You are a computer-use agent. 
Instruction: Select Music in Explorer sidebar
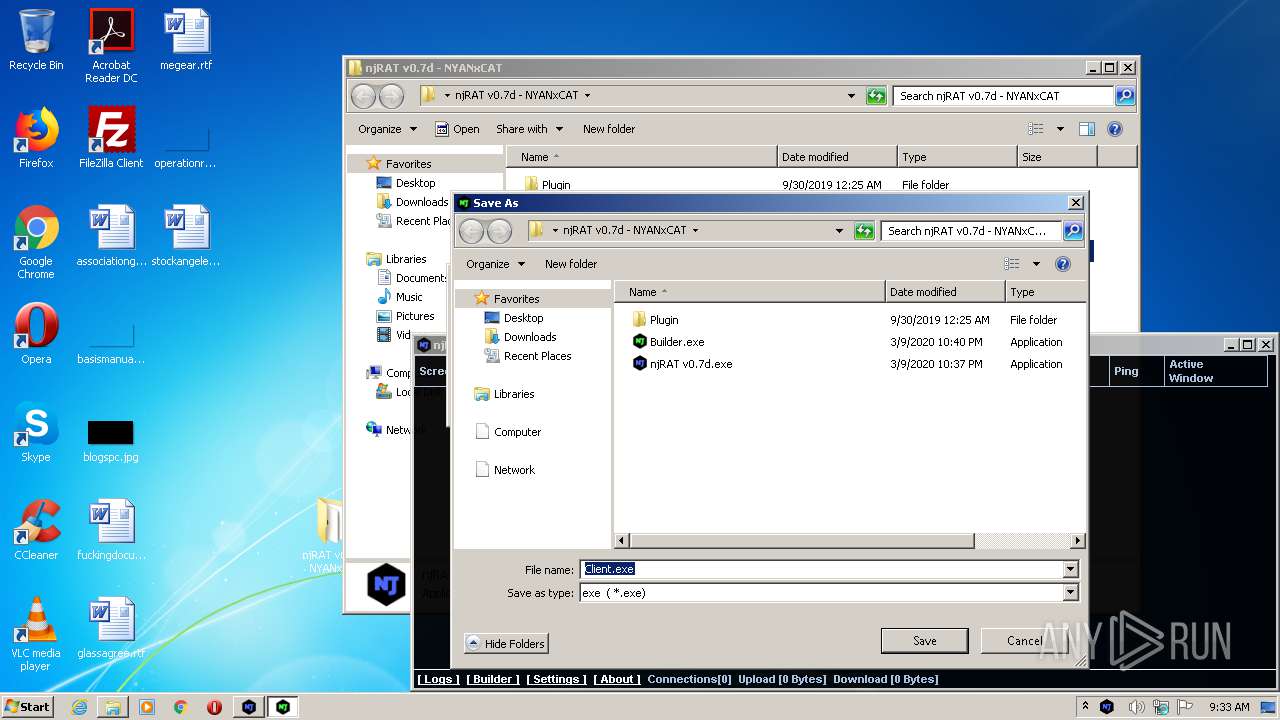click(400, 297)
